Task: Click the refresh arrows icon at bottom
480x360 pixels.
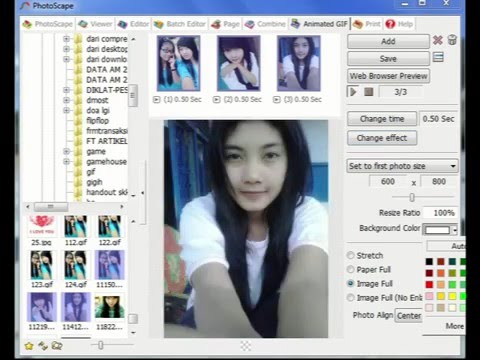Action: (x=43, y=346)
